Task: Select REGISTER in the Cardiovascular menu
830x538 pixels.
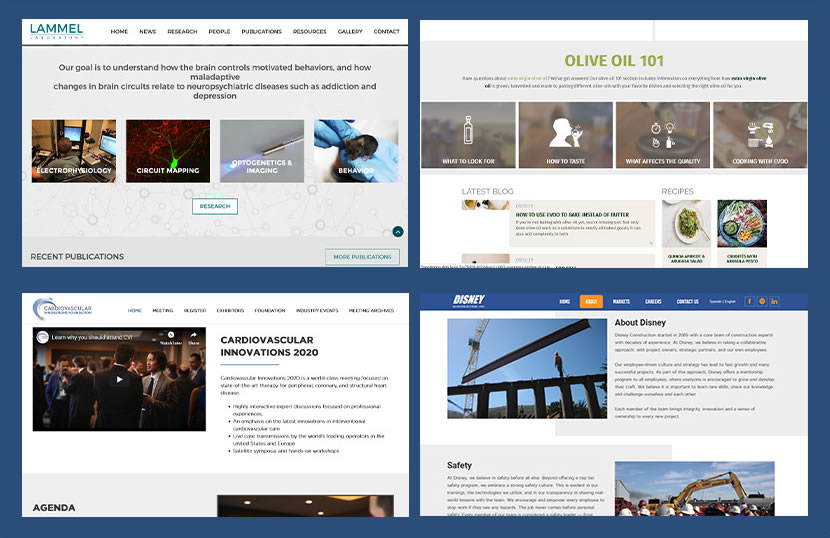Action: 195,310
